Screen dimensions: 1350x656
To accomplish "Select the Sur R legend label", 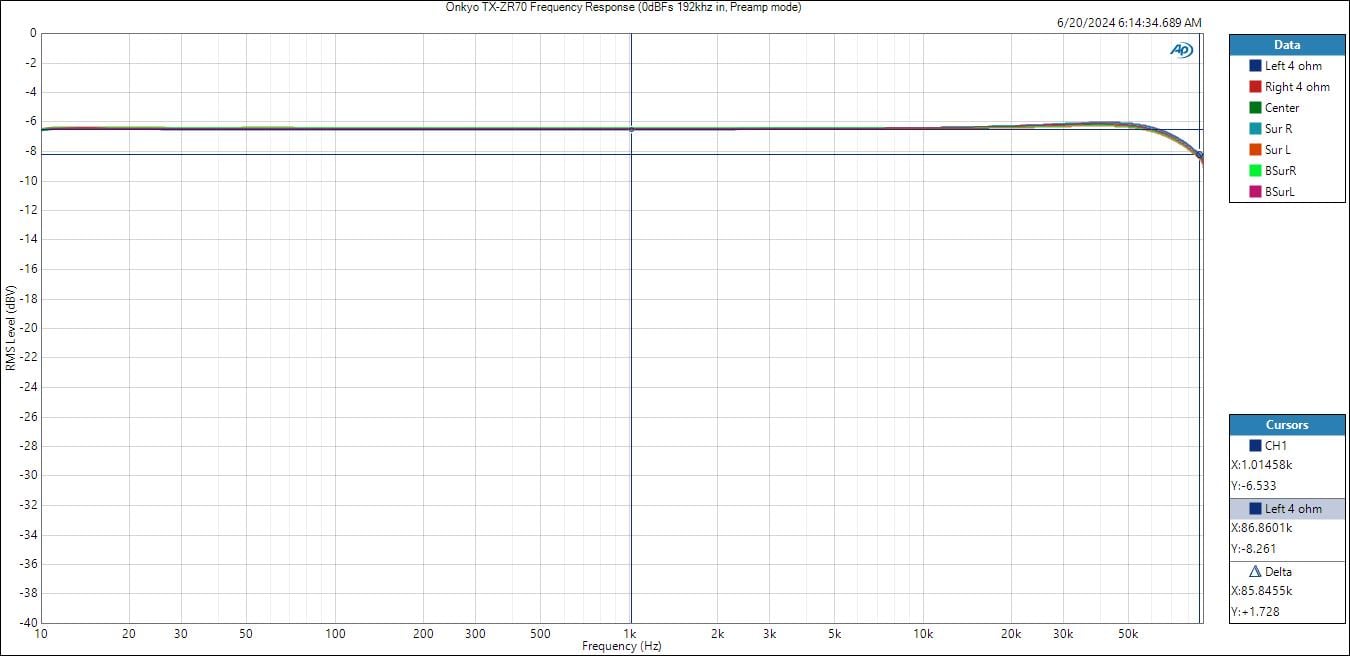I will 1279,129.
